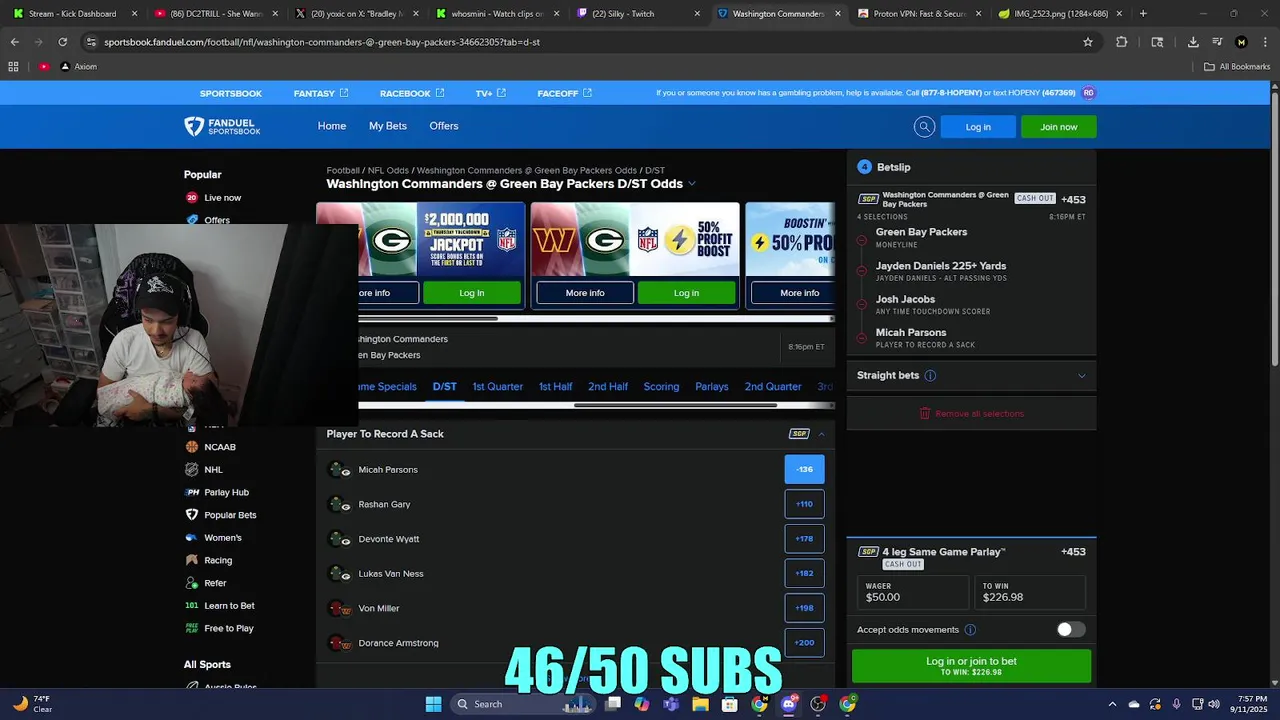This screenshot has width=1280, height=720.
Task: Select Devonte Wyatt +178 sack odds
Action: tap(804, 539)
